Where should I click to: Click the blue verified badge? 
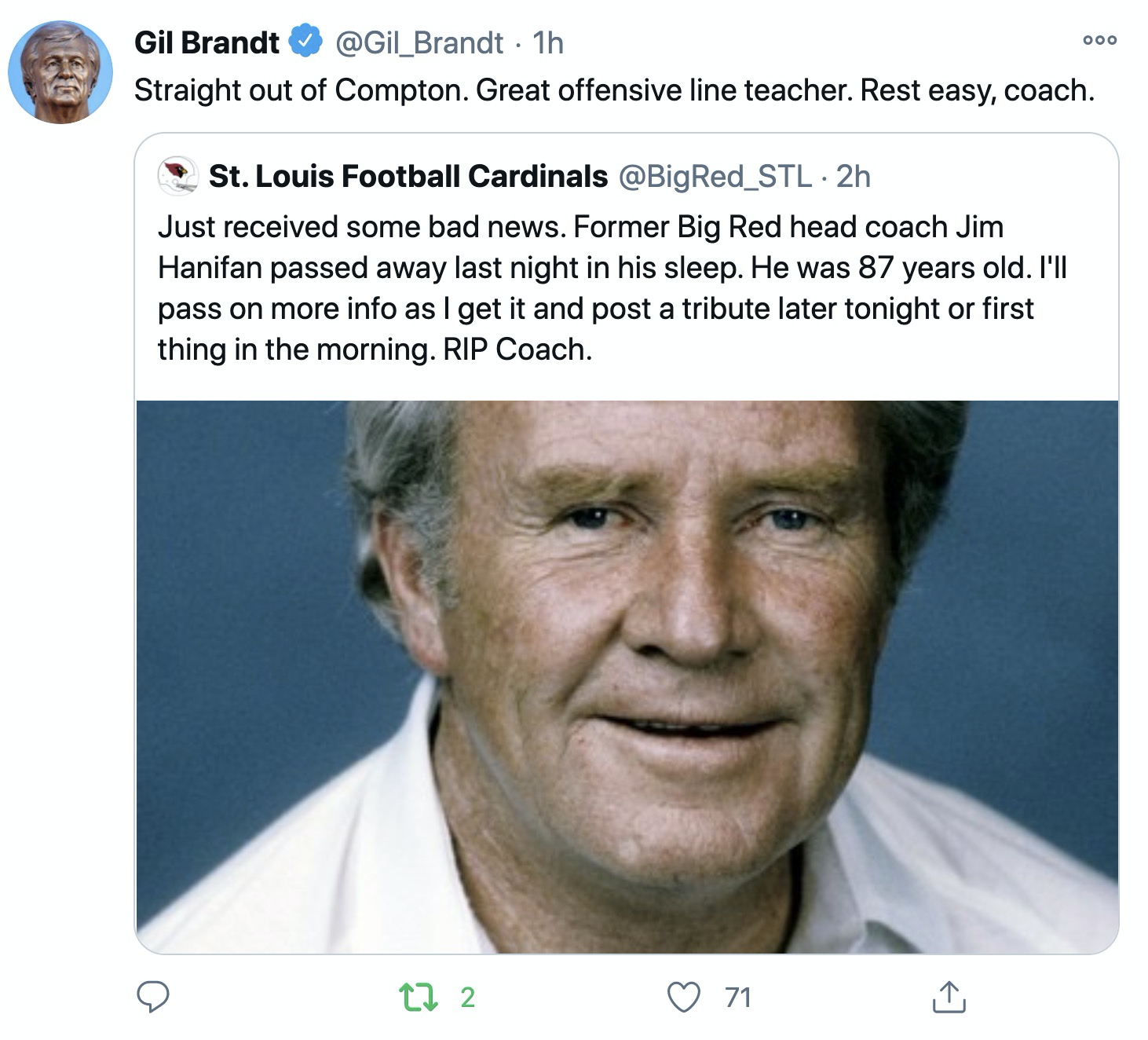pyautogui.click(x=307, y=42)
